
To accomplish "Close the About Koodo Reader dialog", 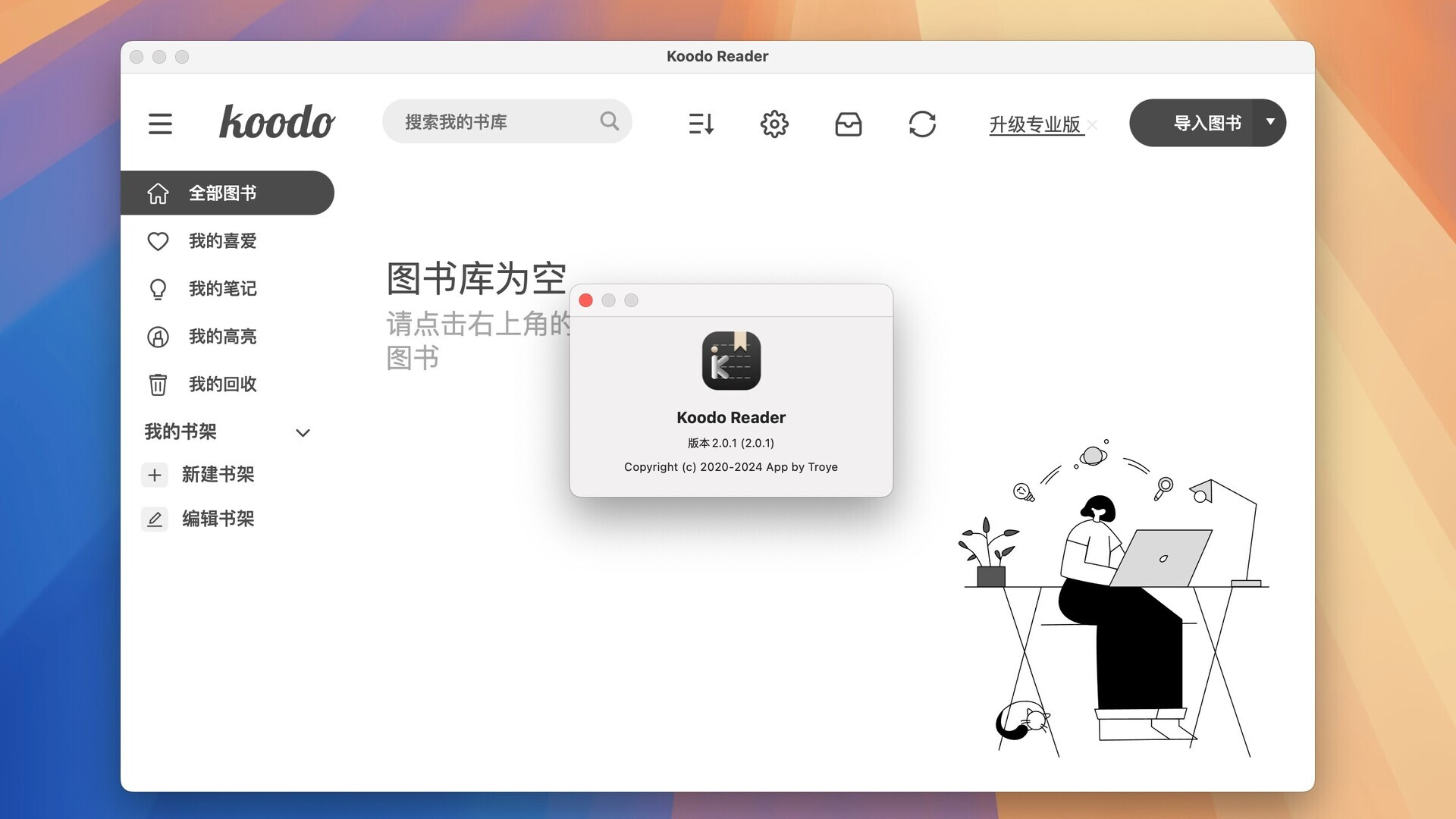I will (585, 300).
